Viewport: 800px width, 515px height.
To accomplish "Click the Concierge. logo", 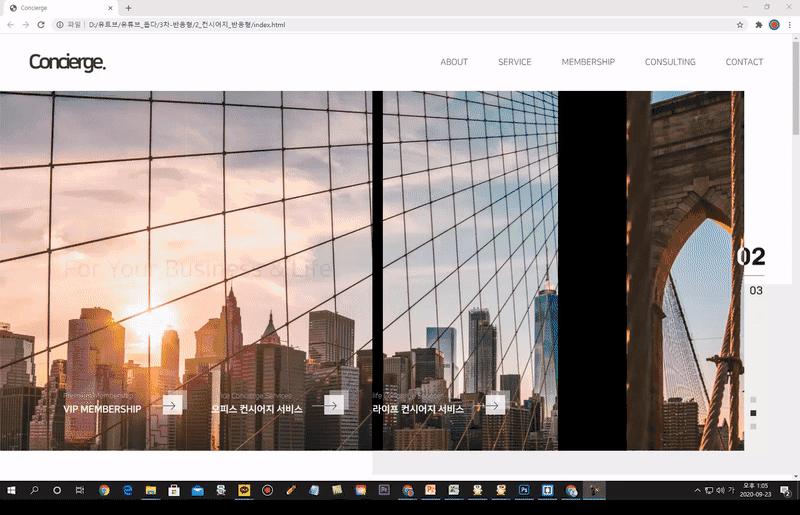I will coord(67,62).
